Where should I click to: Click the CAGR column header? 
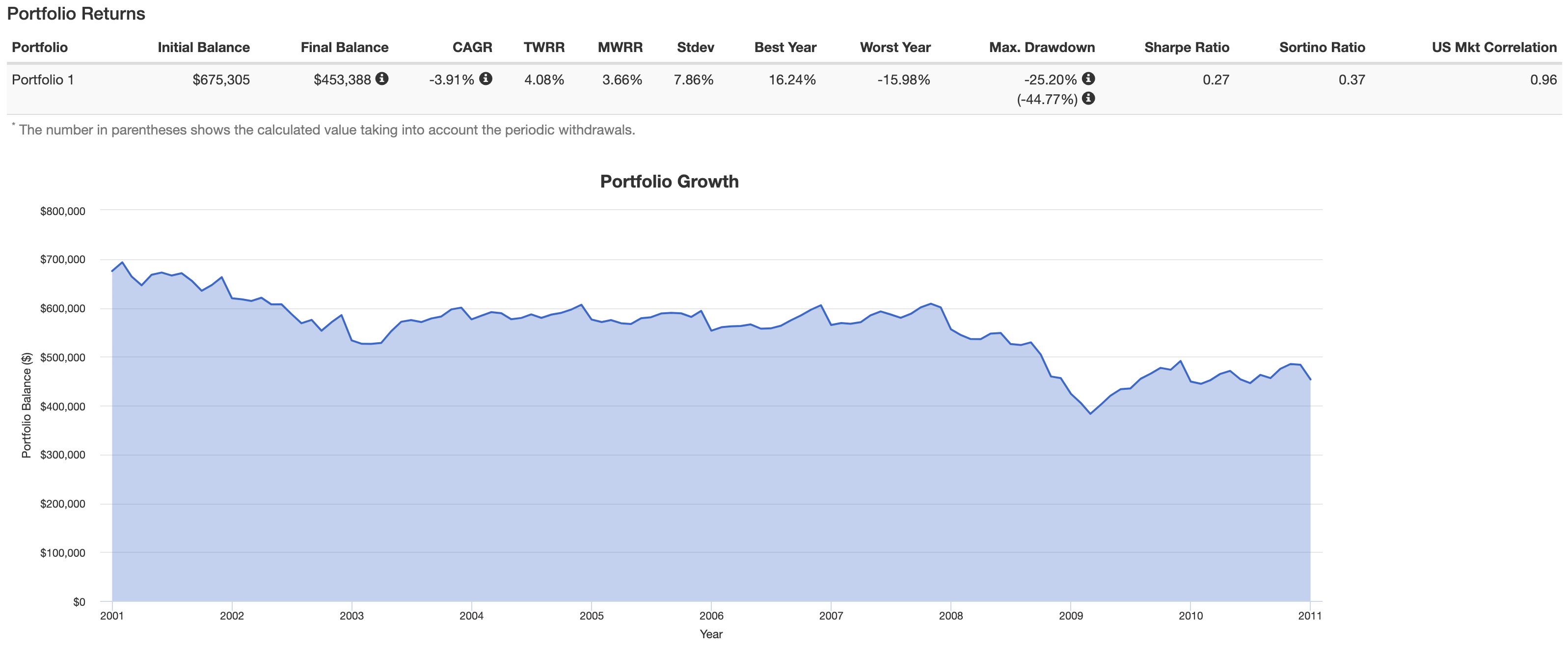(x=472, y=48)
